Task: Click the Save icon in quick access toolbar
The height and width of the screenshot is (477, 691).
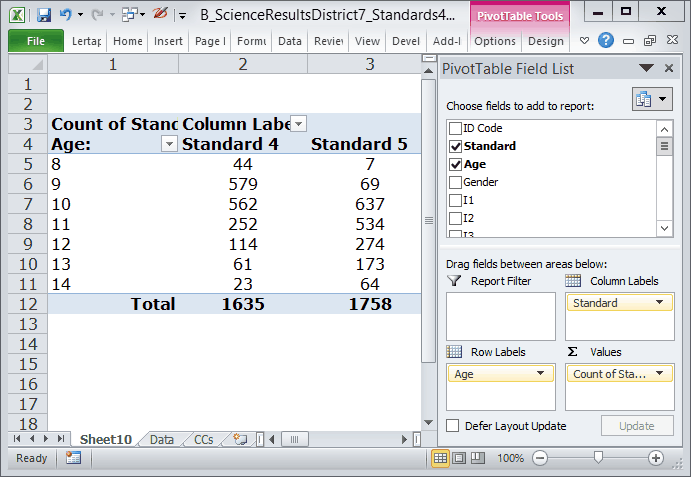Action: [x=43, y=15]
